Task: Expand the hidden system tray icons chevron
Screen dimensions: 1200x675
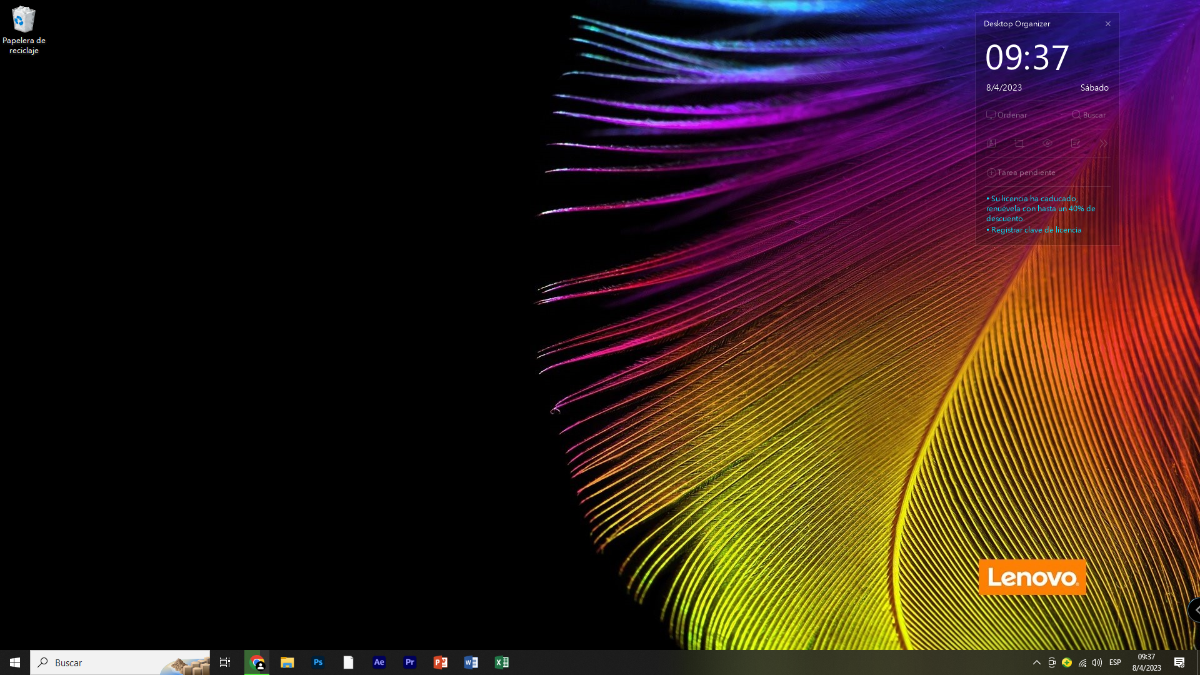Action: pyautogui.click(x=1036, y=662)
